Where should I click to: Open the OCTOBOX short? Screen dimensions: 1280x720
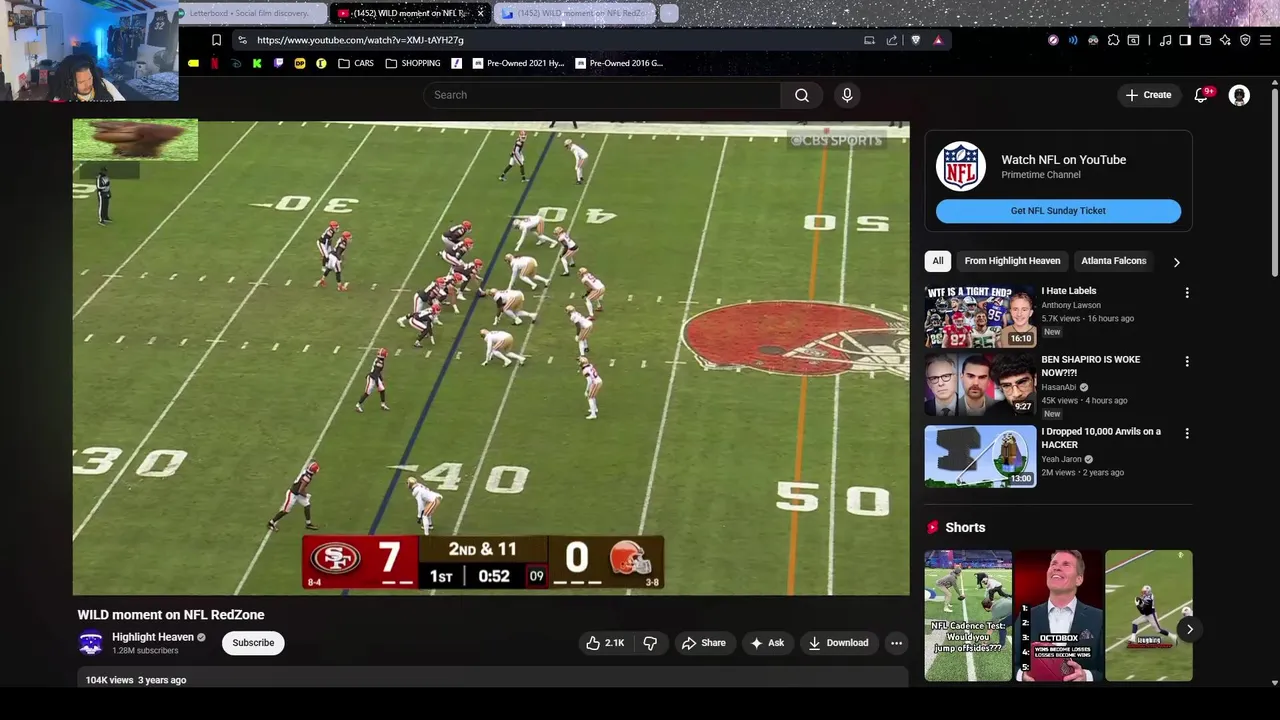point(1058,615)
